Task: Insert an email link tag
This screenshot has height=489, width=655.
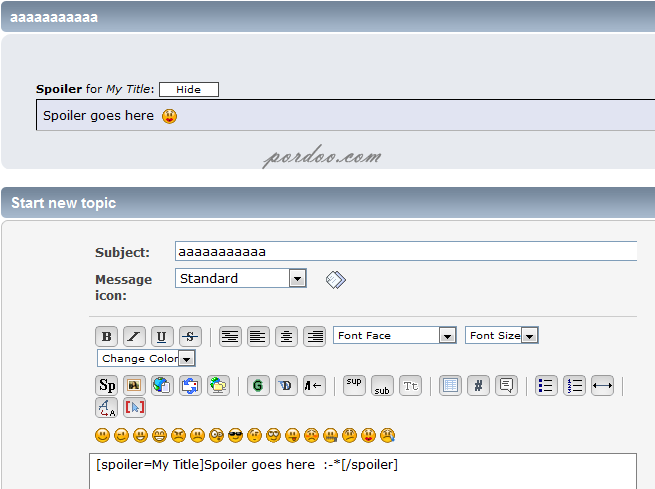Action: click(x=190, y=385)
